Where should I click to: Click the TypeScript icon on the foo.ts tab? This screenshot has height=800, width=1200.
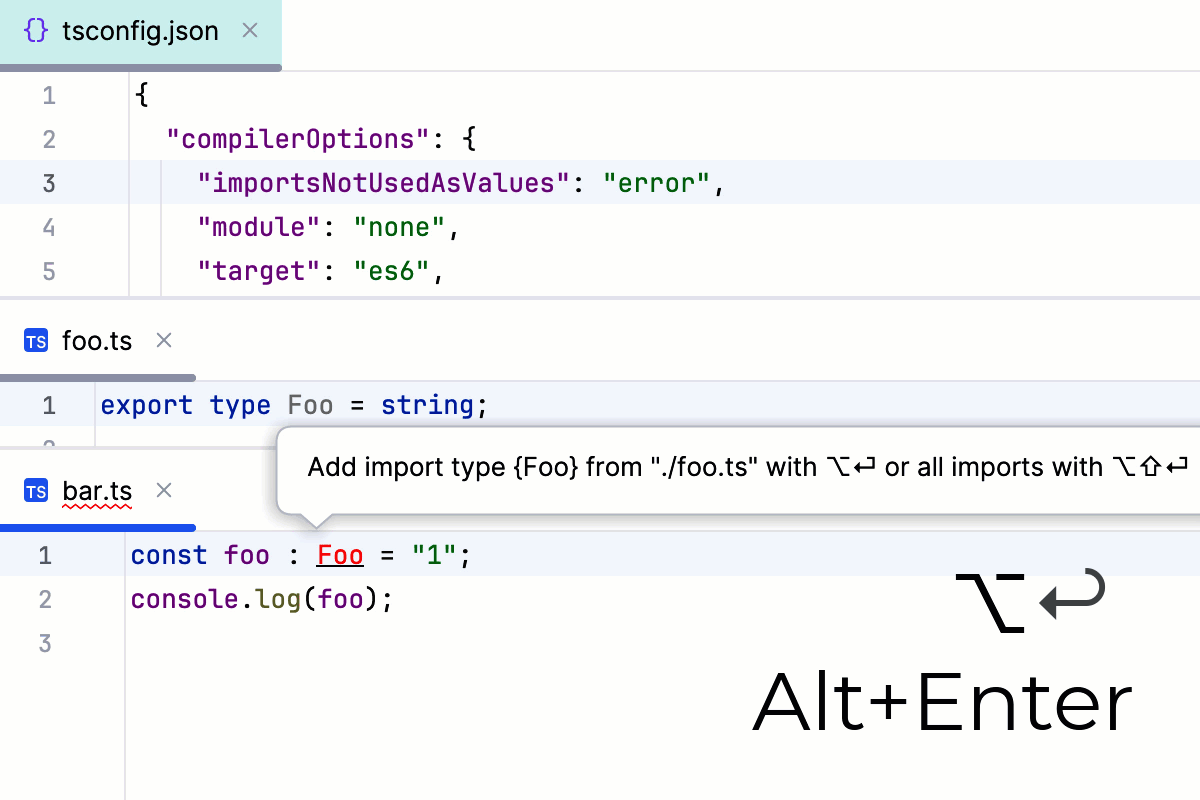click(36, 341)
